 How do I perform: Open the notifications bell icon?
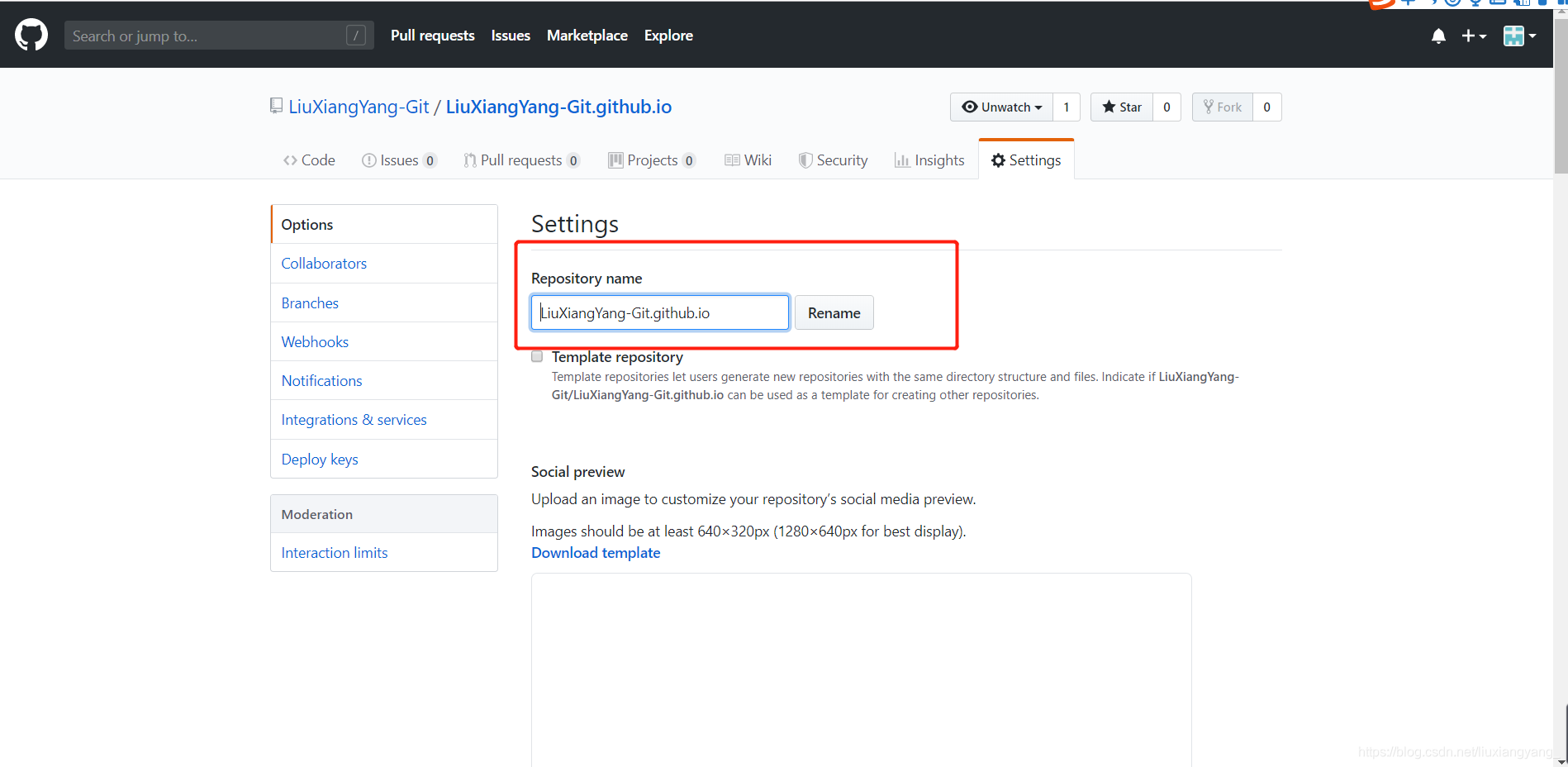[1438, 36]
